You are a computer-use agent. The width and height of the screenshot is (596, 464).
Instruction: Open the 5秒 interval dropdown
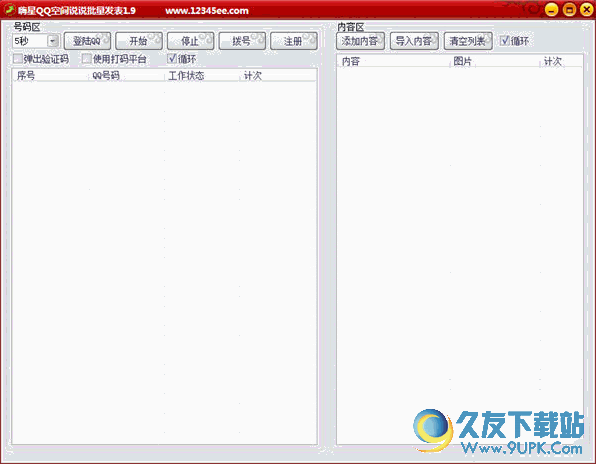pyautogui.click(x=53, y=41)
